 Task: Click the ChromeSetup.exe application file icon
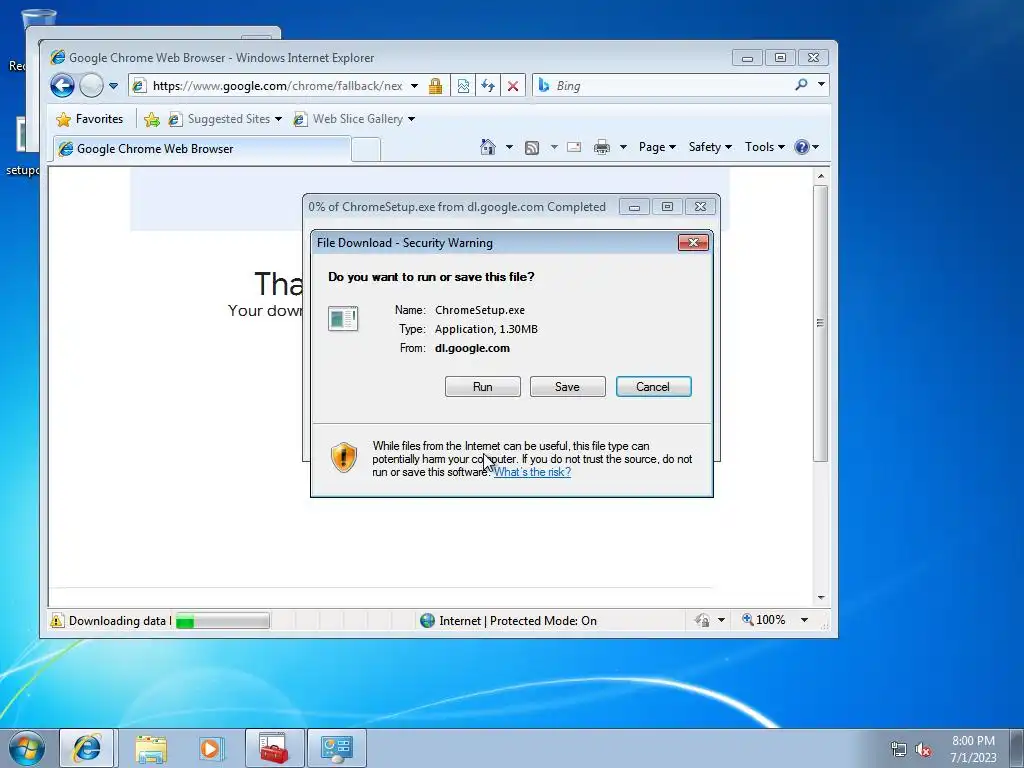(343, 319)
